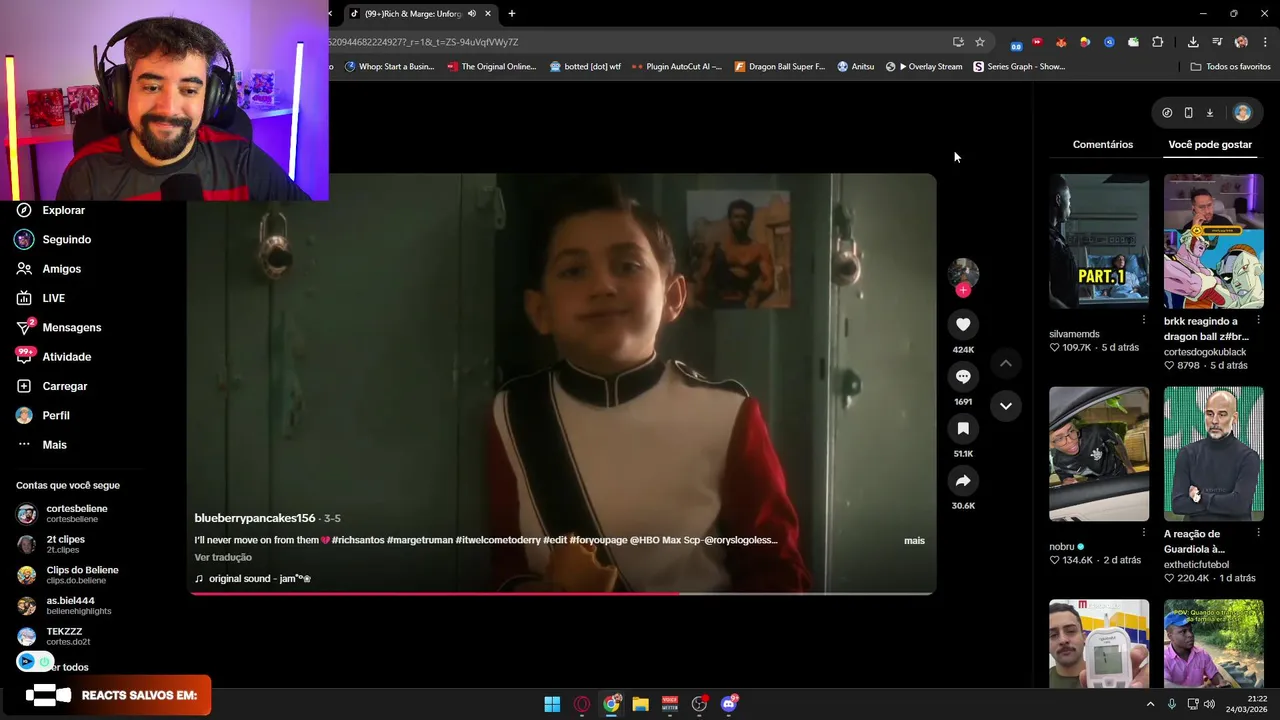The image size is (1280, 720).
Task: Open original sound - jam link
Action: (253, 578)
